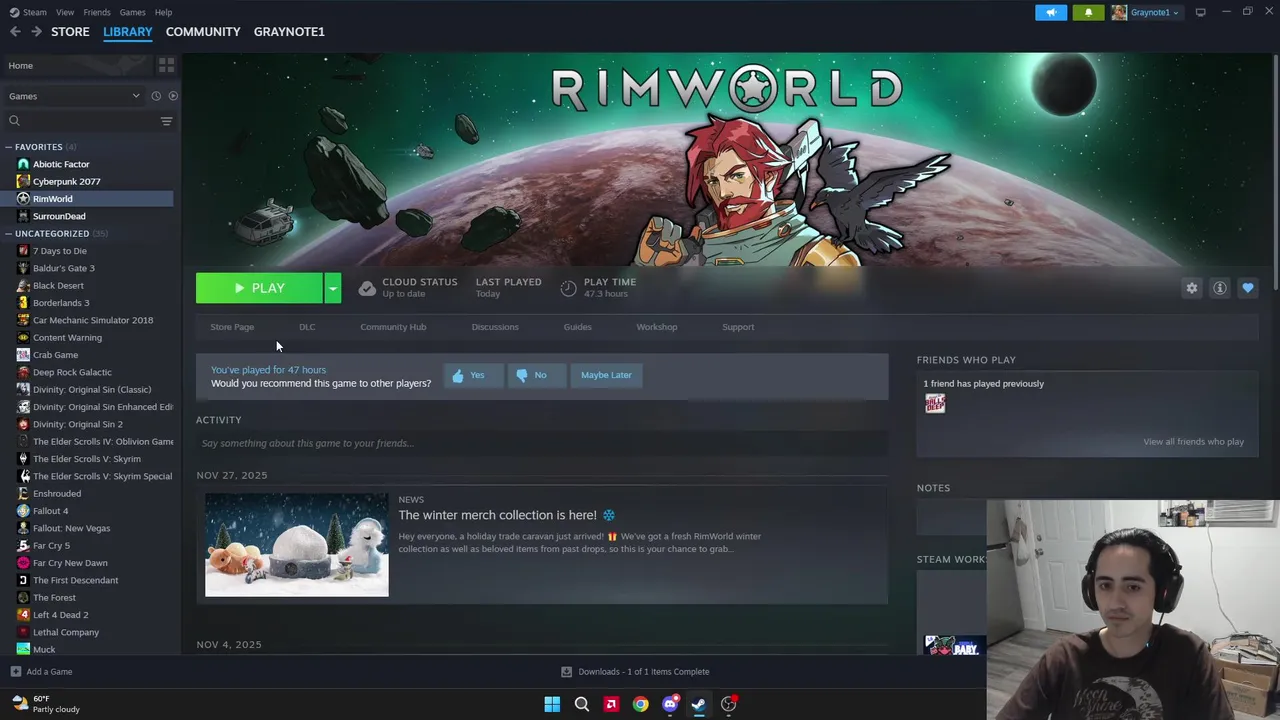Open the Steam logo application menu
This screenshot has width=1280, height=720.
pyautogui.click(x=28, y=12)
